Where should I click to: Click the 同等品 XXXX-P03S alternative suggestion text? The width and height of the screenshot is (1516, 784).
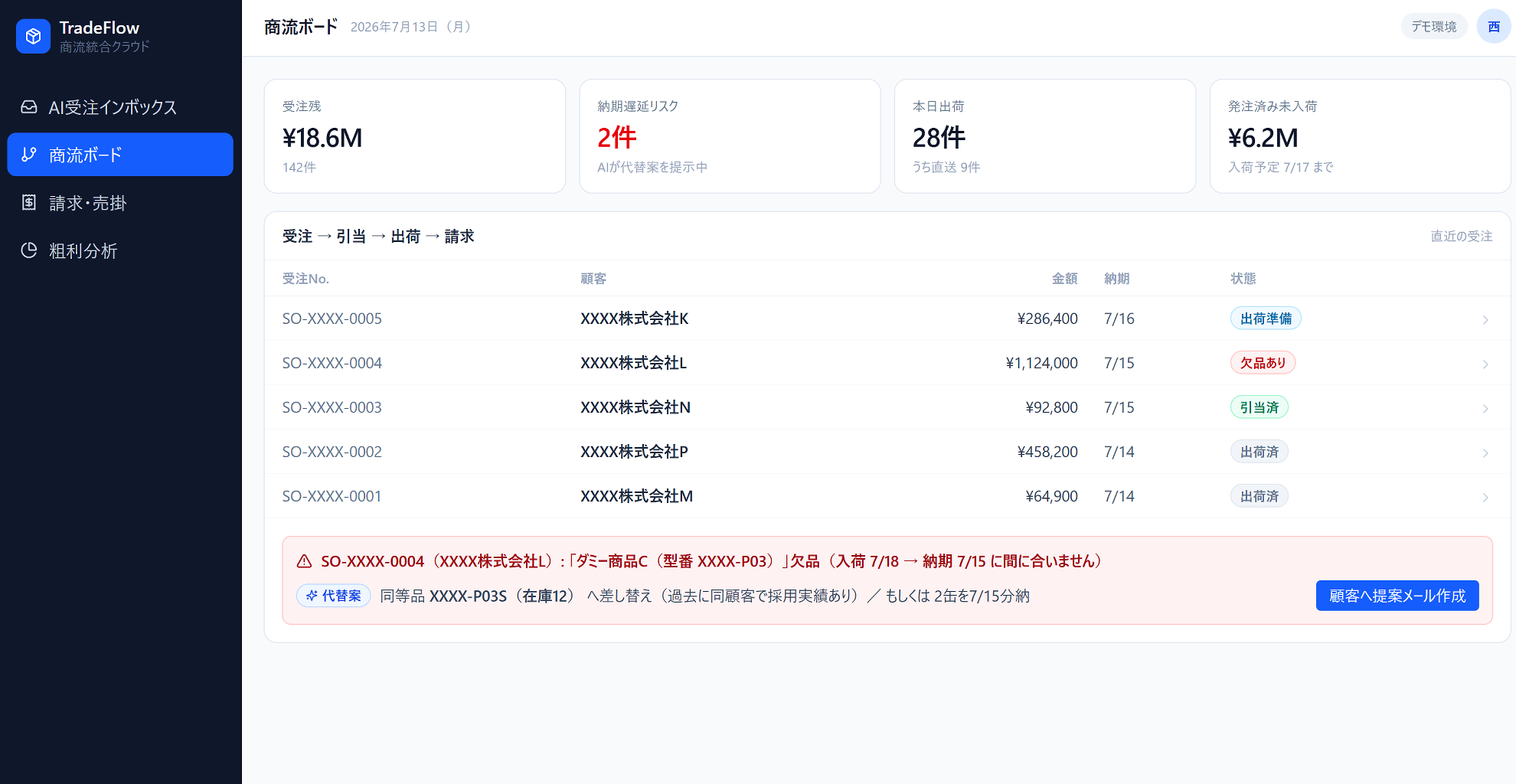pyautogui.click(x=704, y=596)
